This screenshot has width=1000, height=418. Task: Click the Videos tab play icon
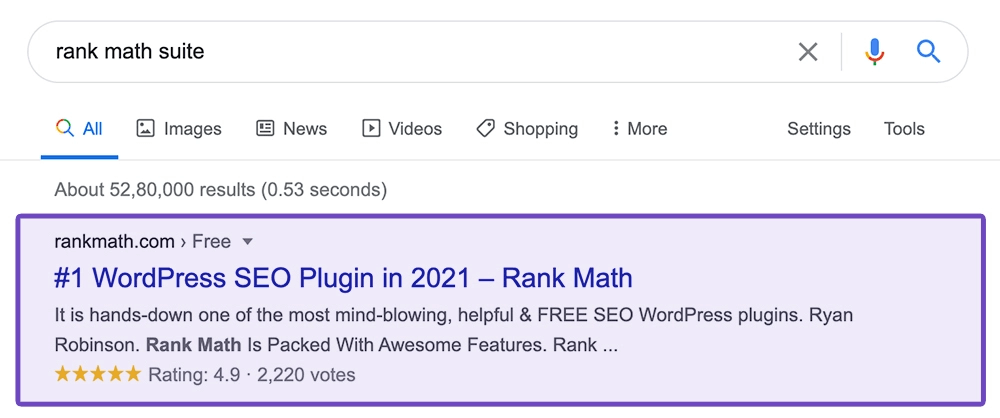(371, 128)
